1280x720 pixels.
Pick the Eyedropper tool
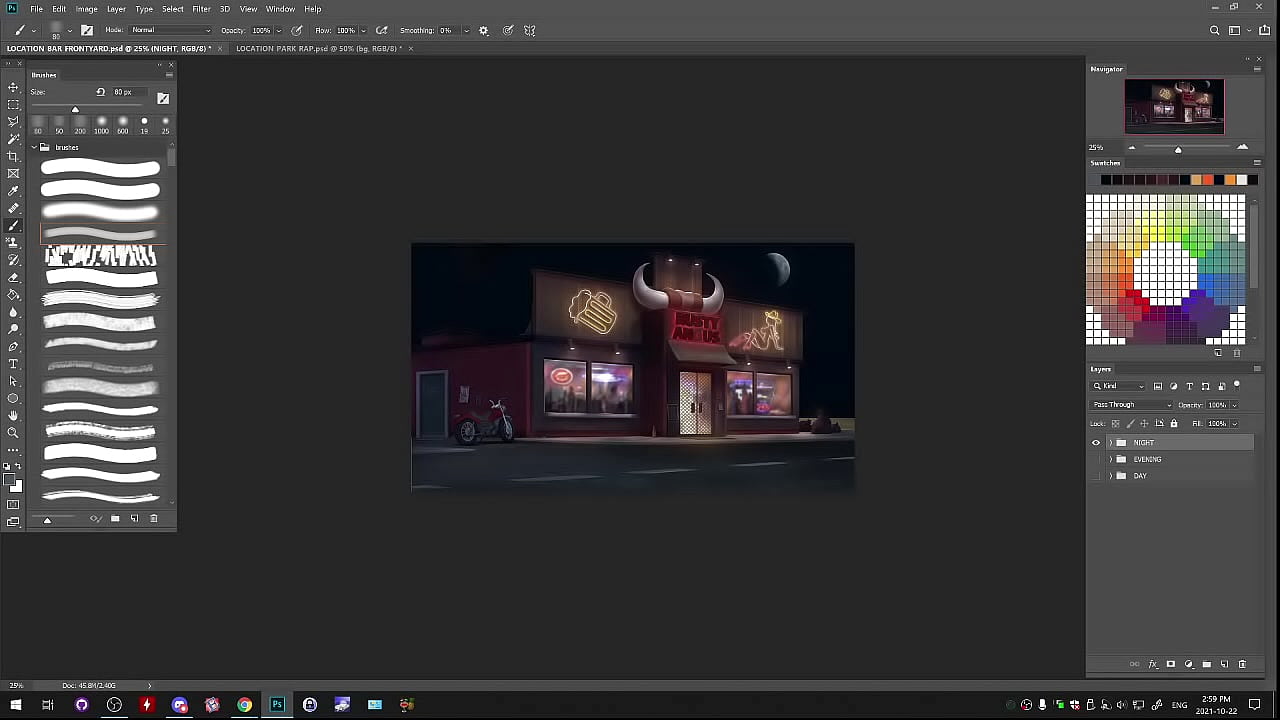click(x=13, y=191)
